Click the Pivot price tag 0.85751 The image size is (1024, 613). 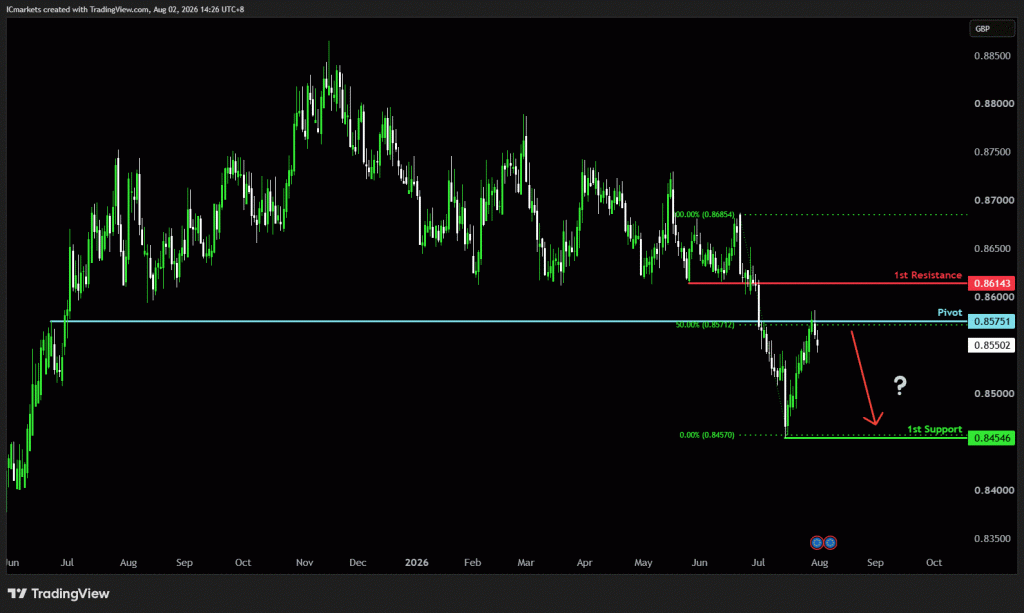[x=991, y=321]
